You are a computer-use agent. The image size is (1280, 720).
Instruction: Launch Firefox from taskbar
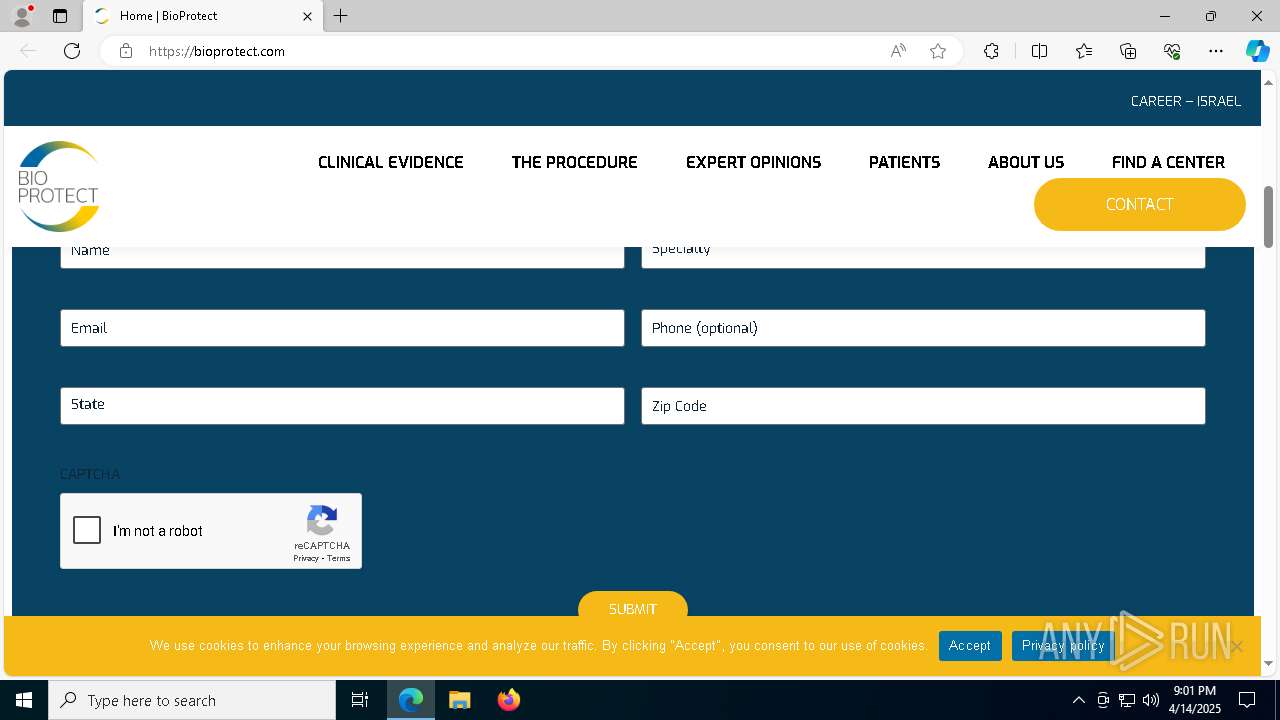click(508, 700)
